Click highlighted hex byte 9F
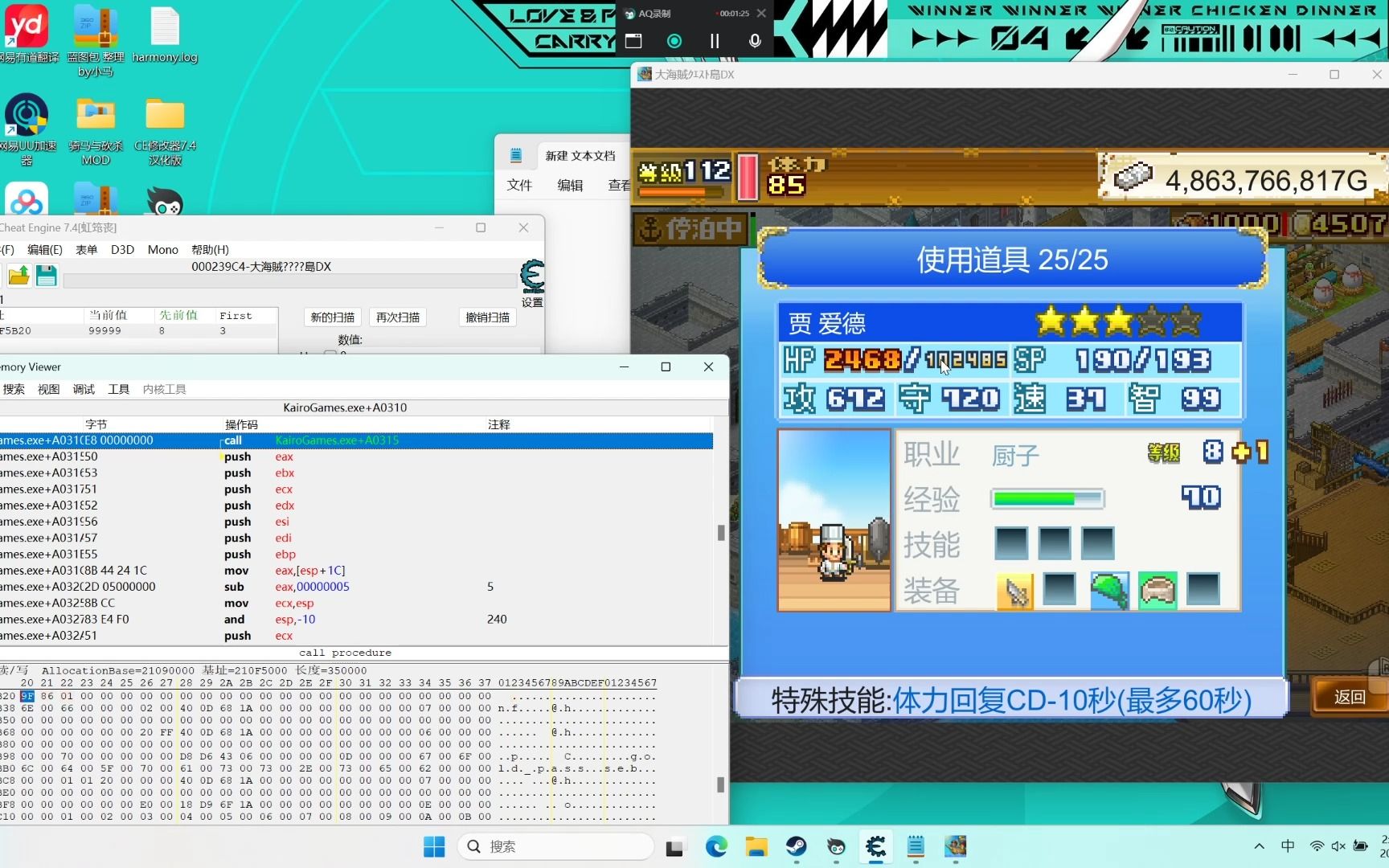Viewport: 1389px width, 868px height. [27, 696]
